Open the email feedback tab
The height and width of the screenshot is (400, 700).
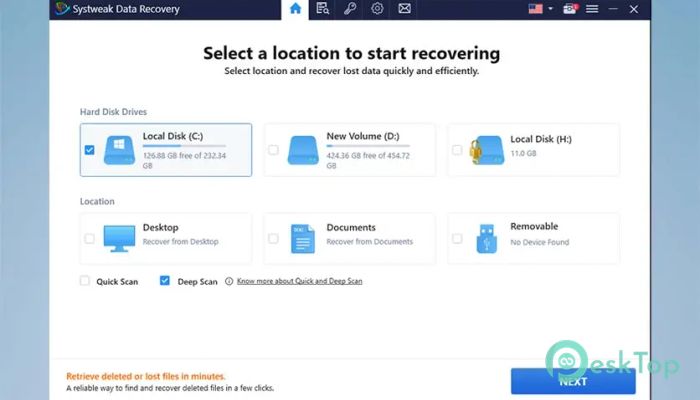tap(404, 8)
